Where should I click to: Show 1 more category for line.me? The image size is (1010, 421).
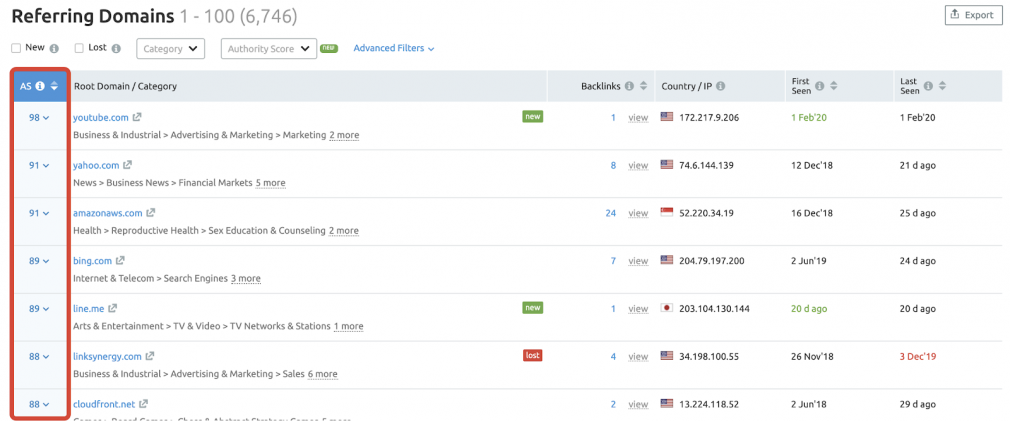click(x=348, y=326)
